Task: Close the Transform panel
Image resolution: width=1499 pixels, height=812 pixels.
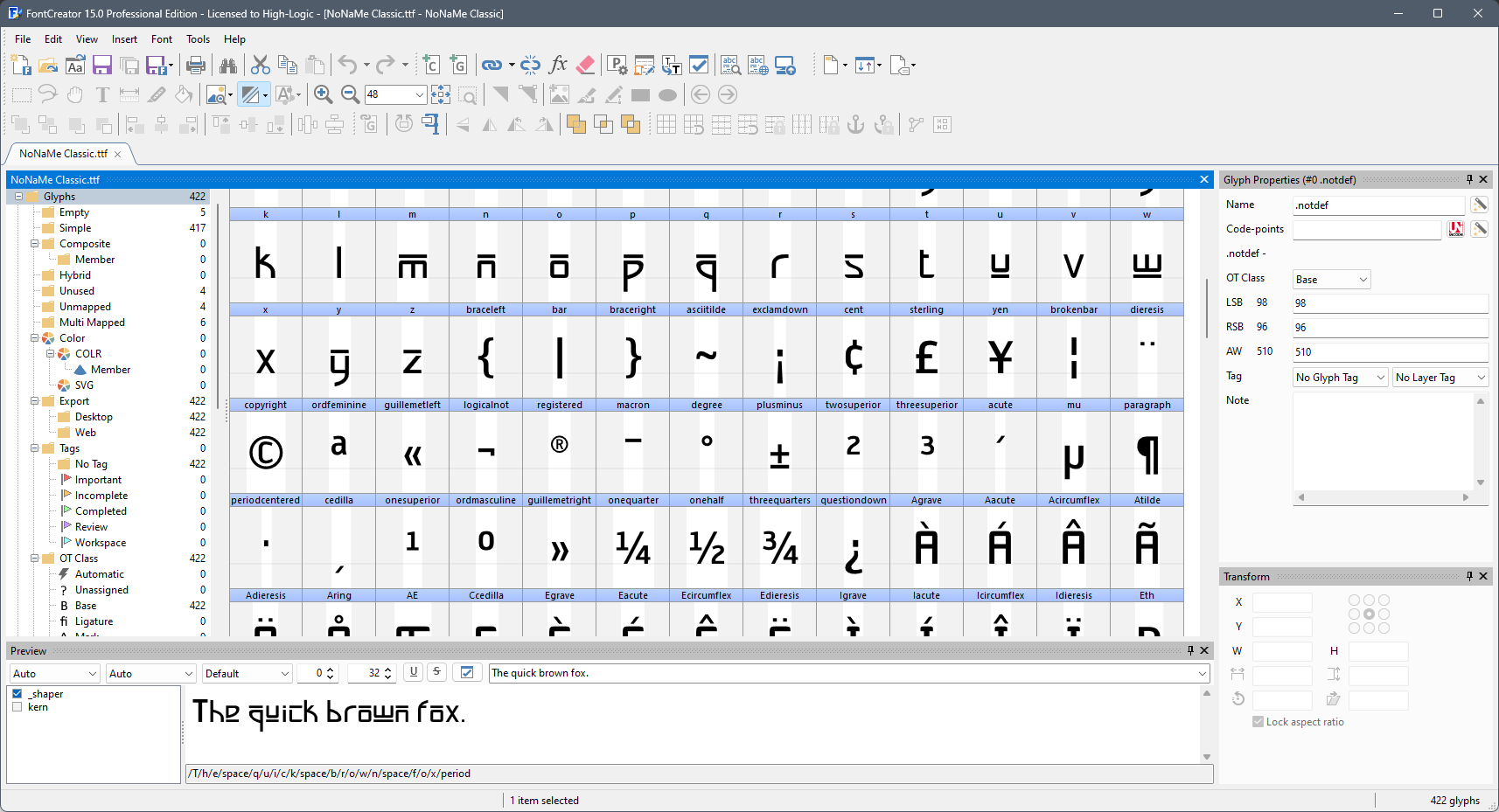Action: tap(1483, 576)
